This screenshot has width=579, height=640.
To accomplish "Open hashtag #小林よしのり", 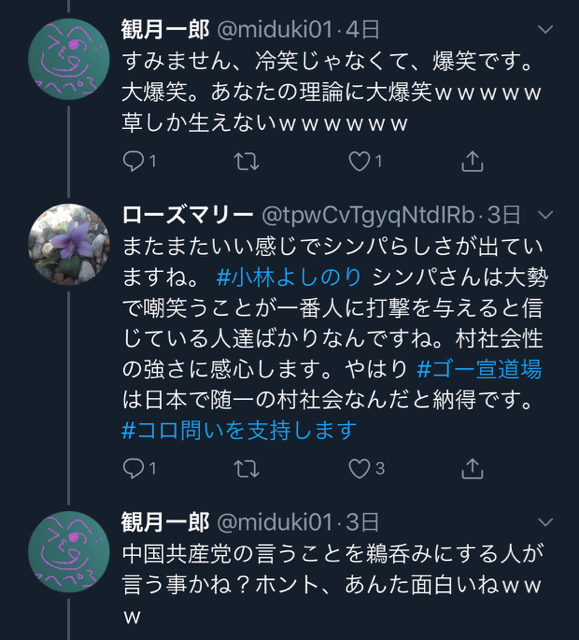I will tap(289, 278).
